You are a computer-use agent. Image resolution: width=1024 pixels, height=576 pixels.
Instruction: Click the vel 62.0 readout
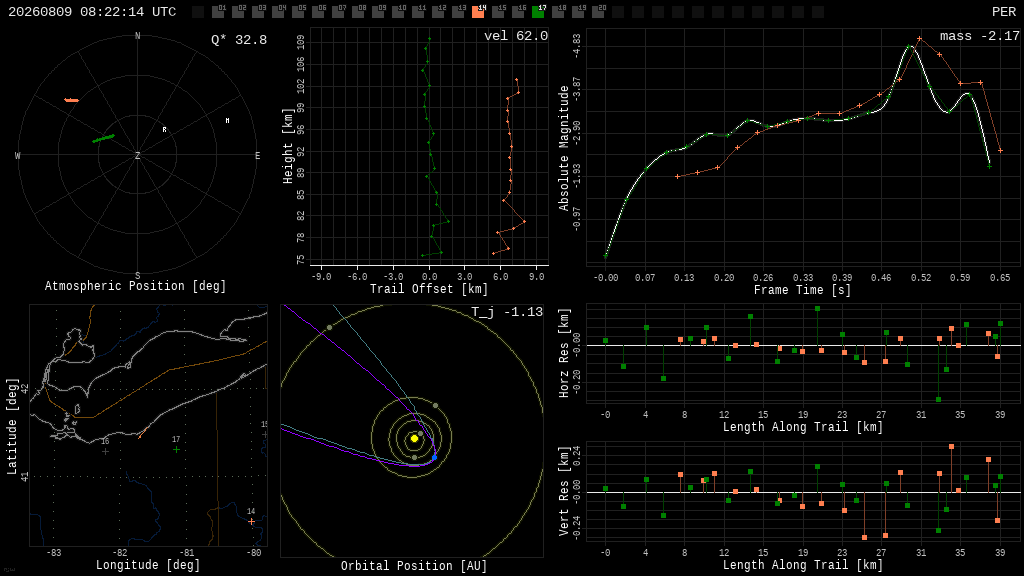[515, 36]
